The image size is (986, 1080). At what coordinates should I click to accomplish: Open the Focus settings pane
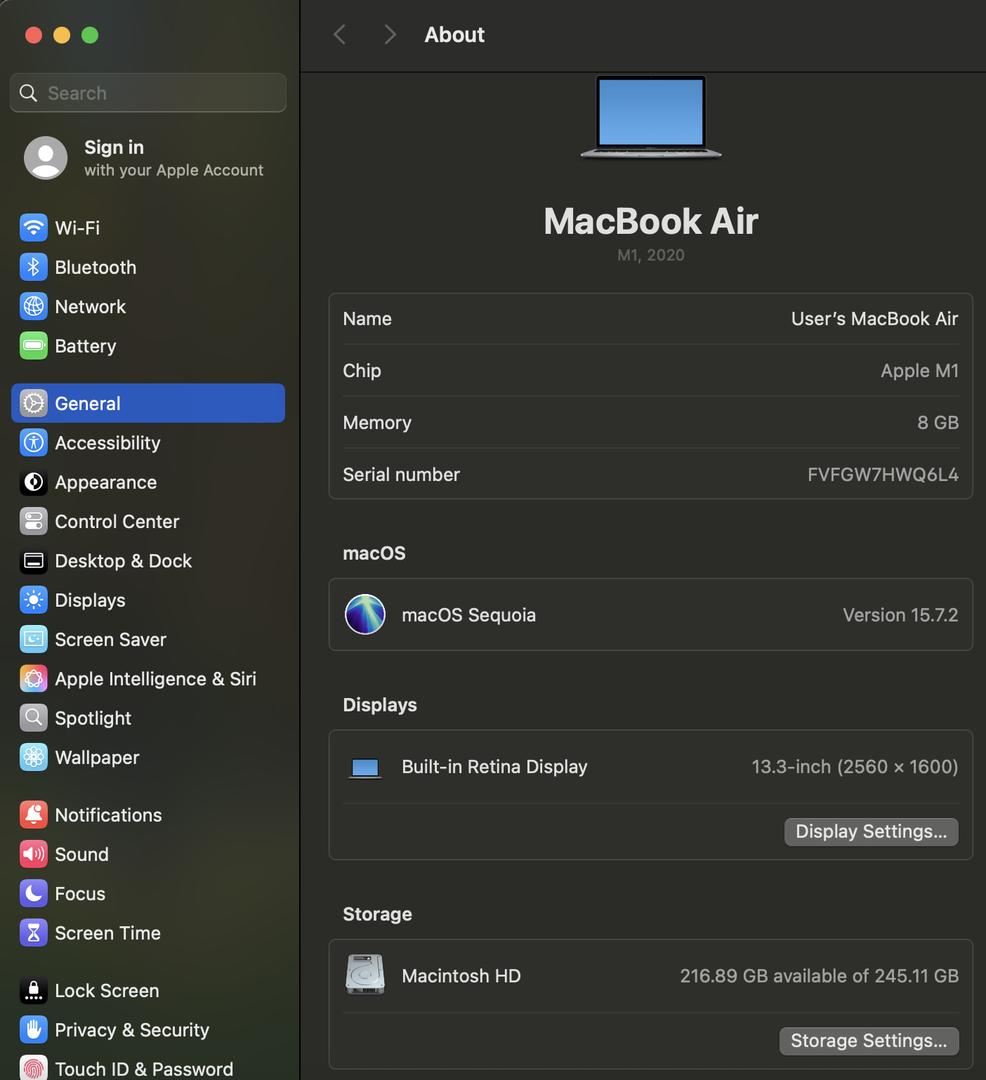tap(80, 894)
